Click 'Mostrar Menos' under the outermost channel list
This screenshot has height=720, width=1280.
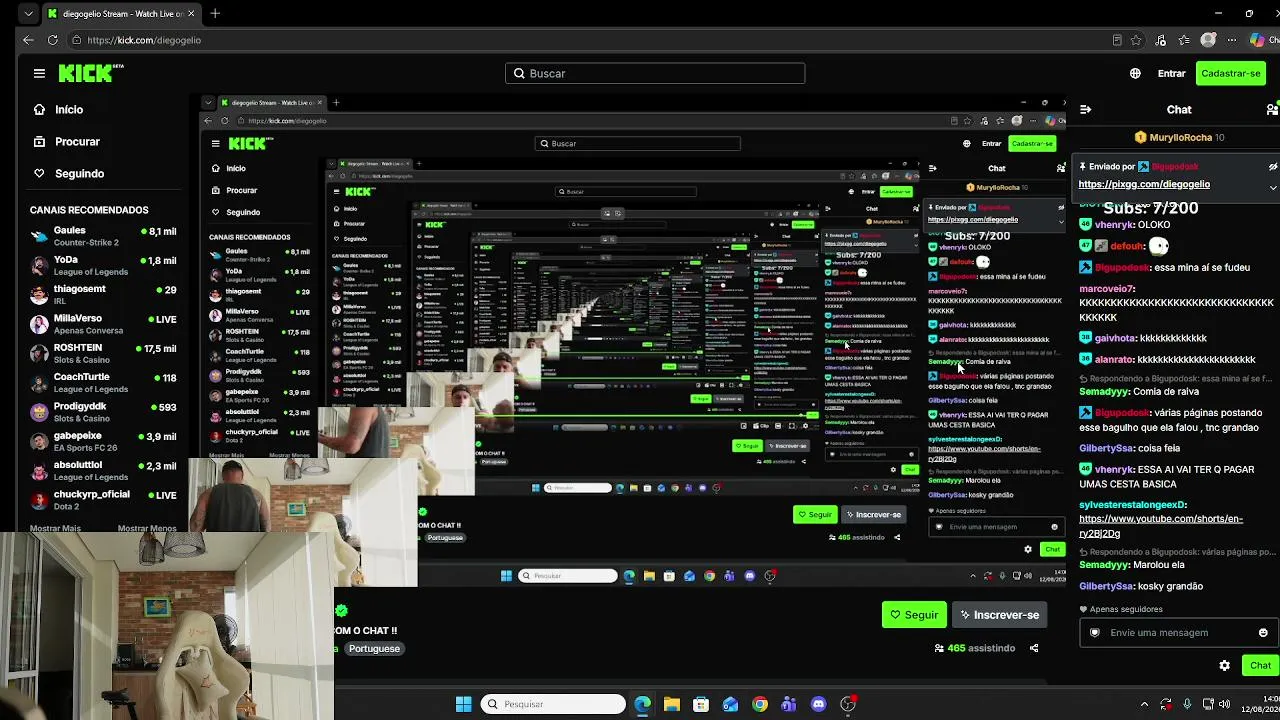147,528
